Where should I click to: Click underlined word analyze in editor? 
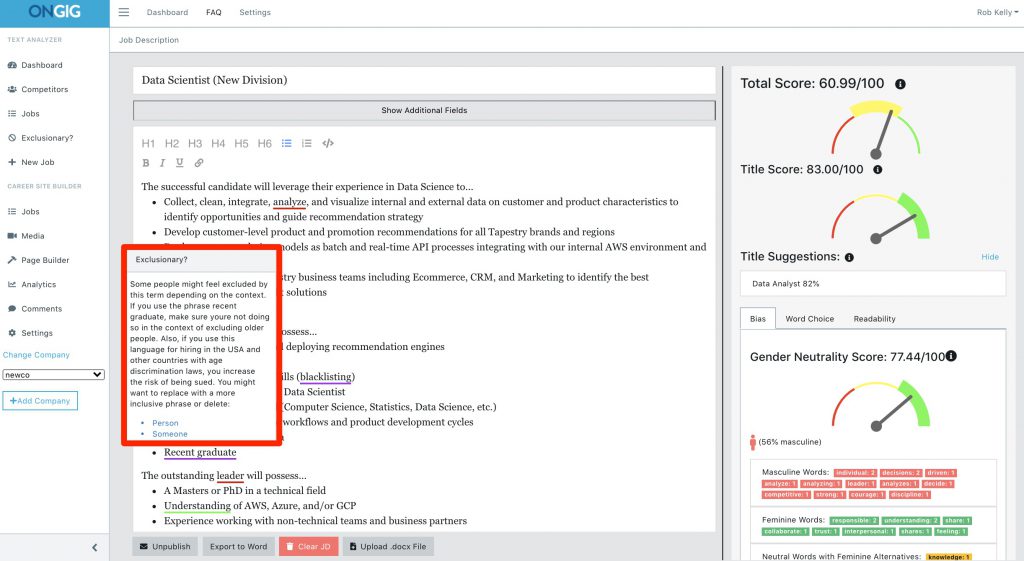(289, 202)
